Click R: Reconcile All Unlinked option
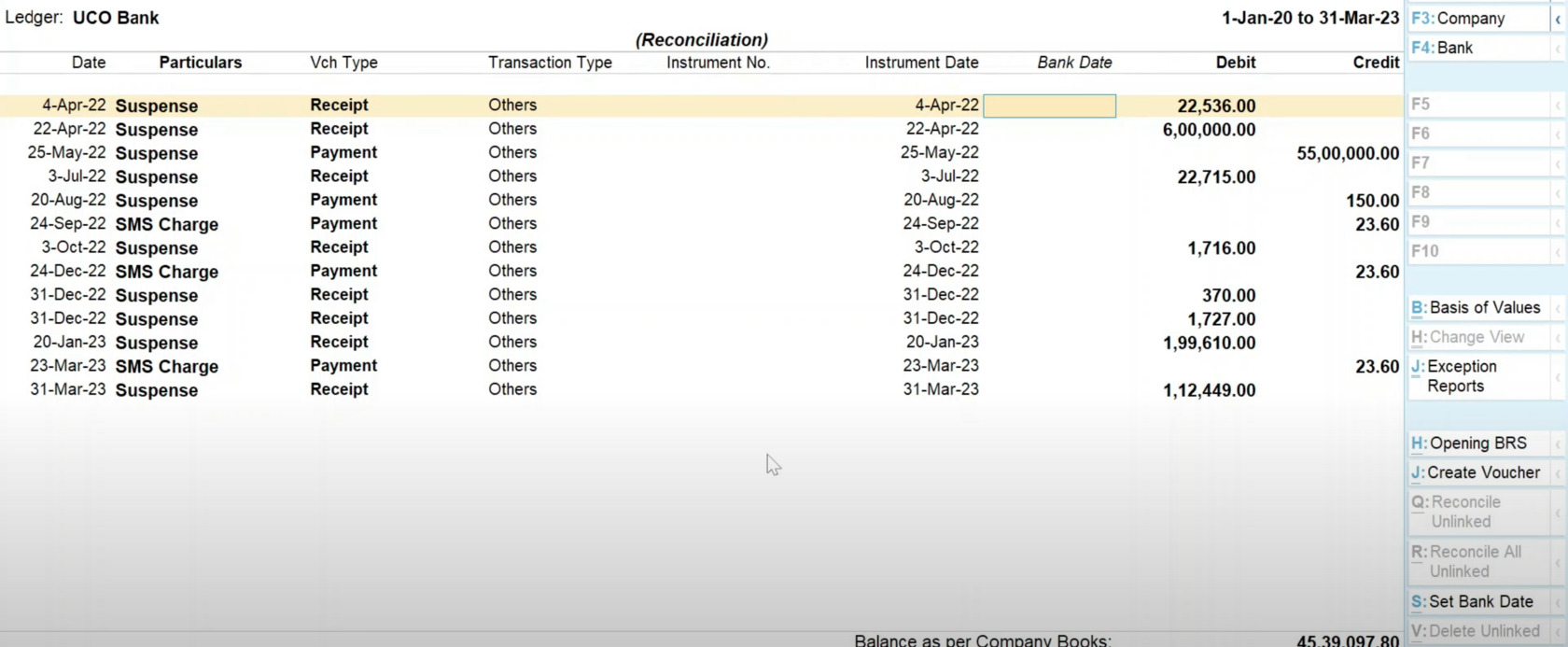The image size is (1568, 647). coord(1478,561)
